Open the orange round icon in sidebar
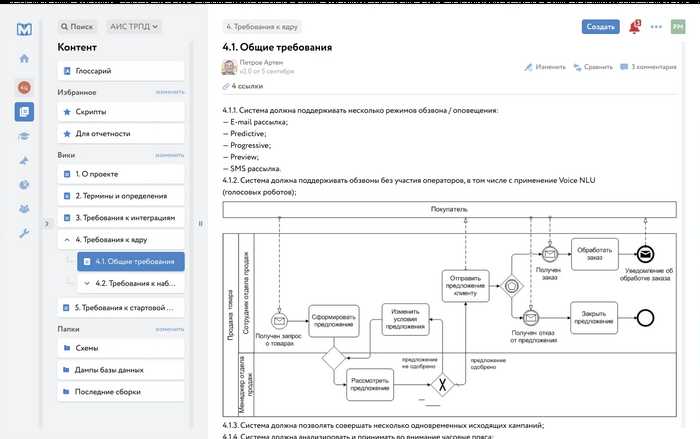Image resolution: width=700 pixels, height=439 pixels. tap(24, 88)
